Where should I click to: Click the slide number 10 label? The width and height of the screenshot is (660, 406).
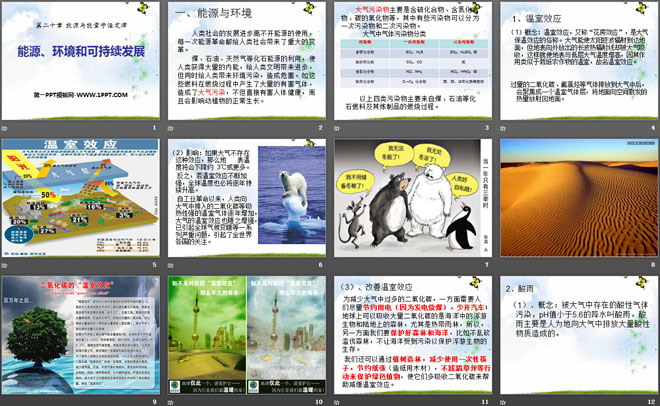pos(319,402)
